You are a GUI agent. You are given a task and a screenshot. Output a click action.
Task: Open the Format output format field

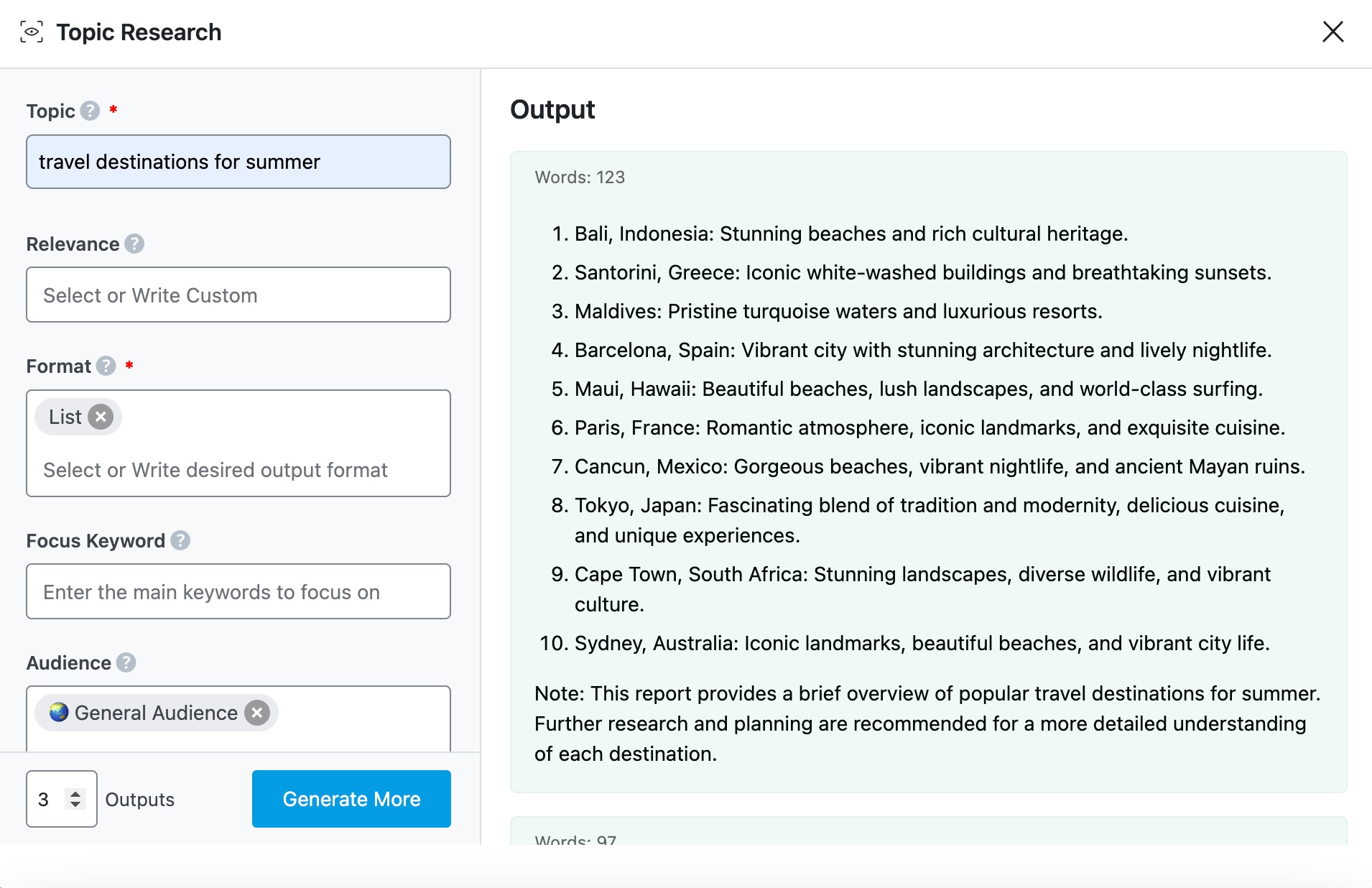click(x=238, y=443)
